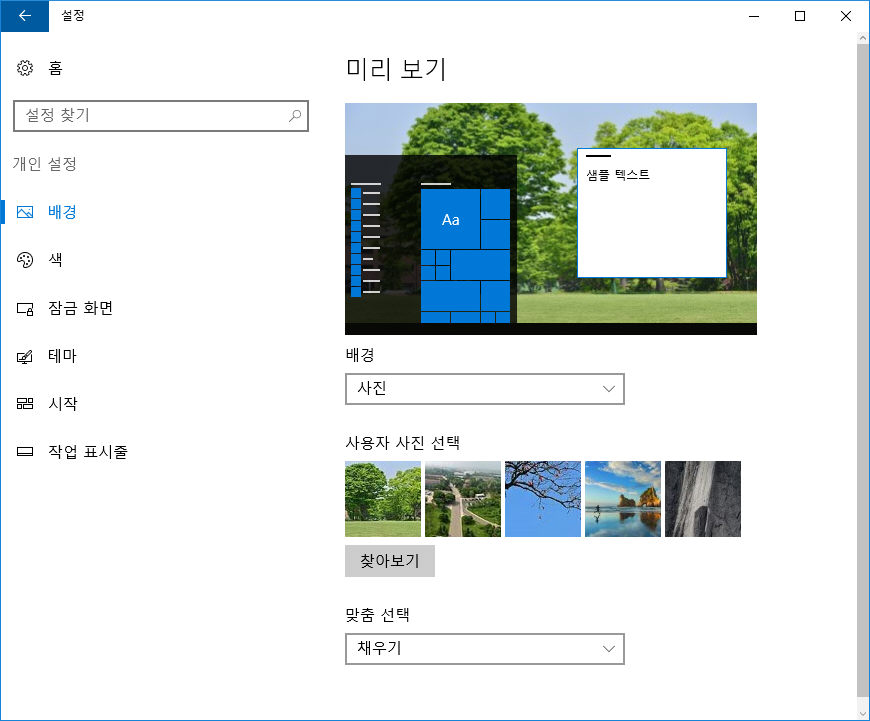Click the scrollbar down arrow
Image resolution: width=870 pixels, height=721 pixels.
click(862, 713)
